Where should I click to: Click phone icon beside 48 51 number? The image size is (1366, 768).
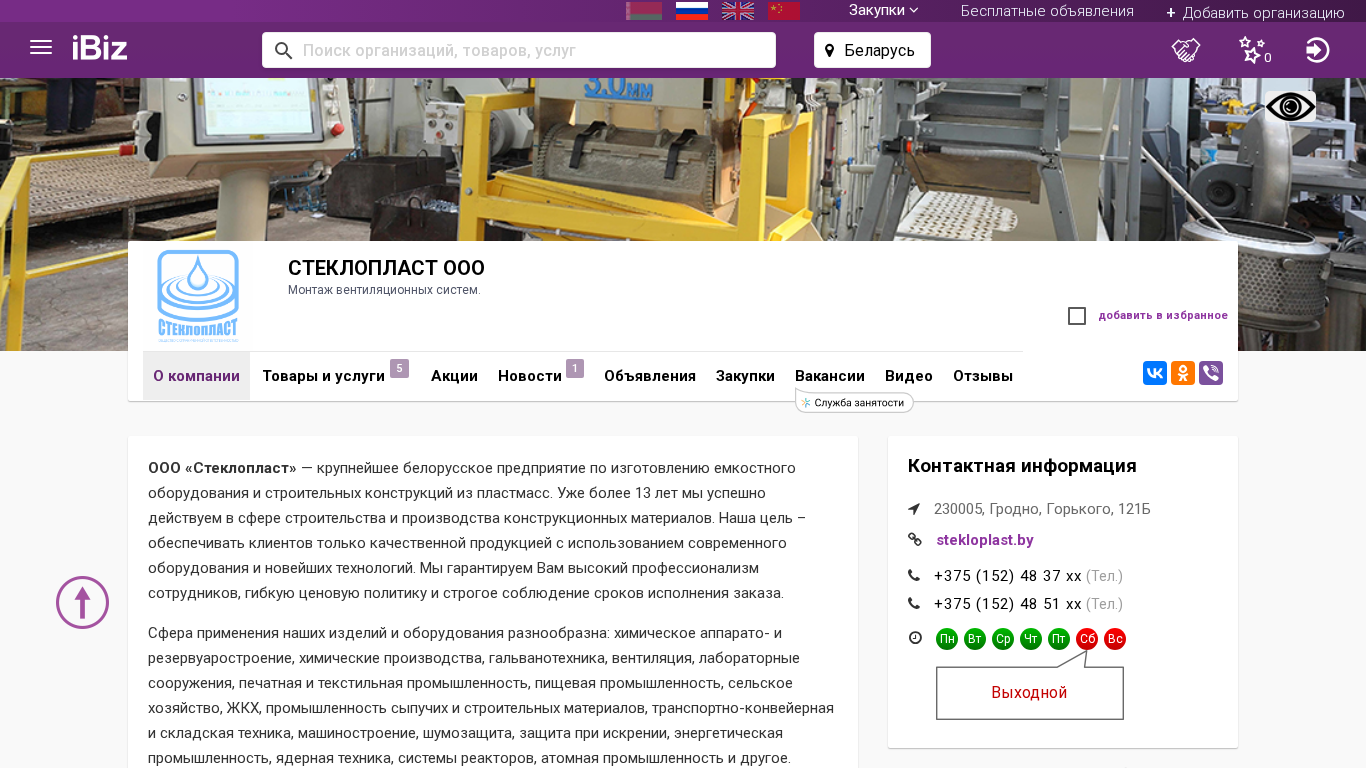click(914, 604)
